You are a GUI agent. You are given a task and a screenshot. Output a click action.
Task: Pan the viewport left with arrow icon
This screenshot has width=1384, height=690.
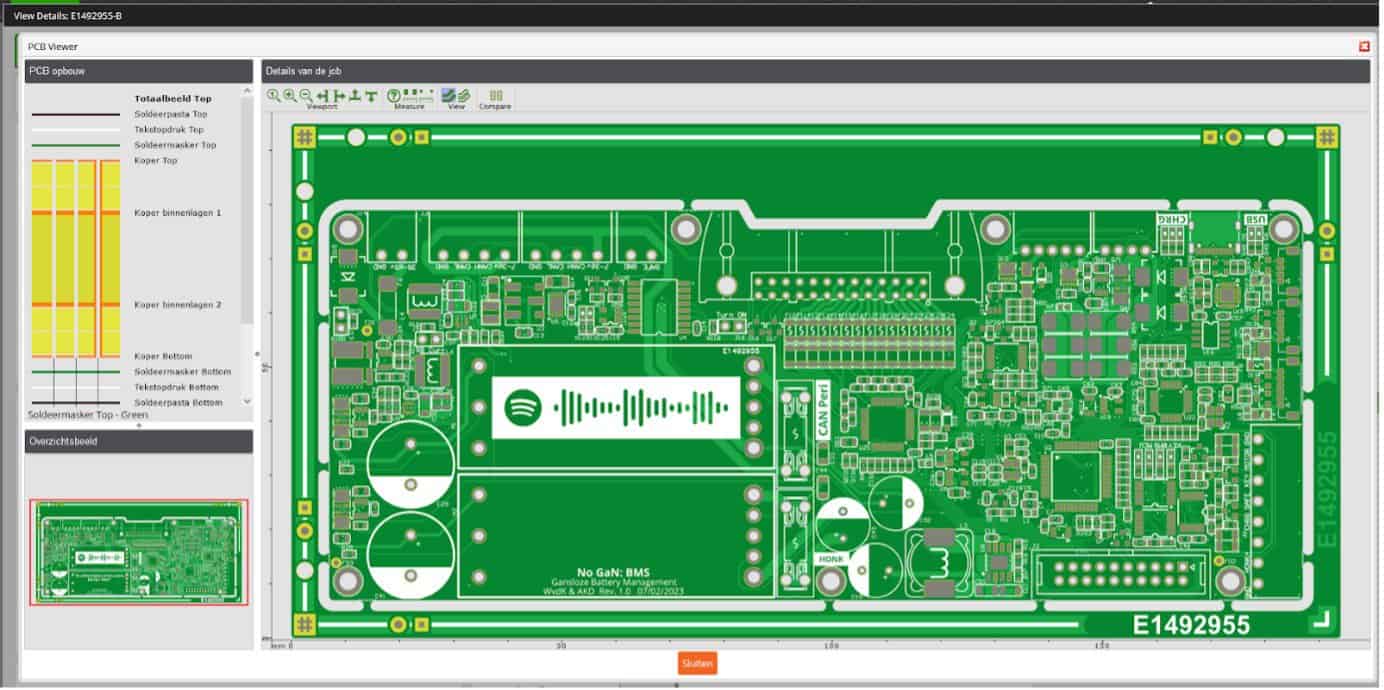click(x=322, y=95)
